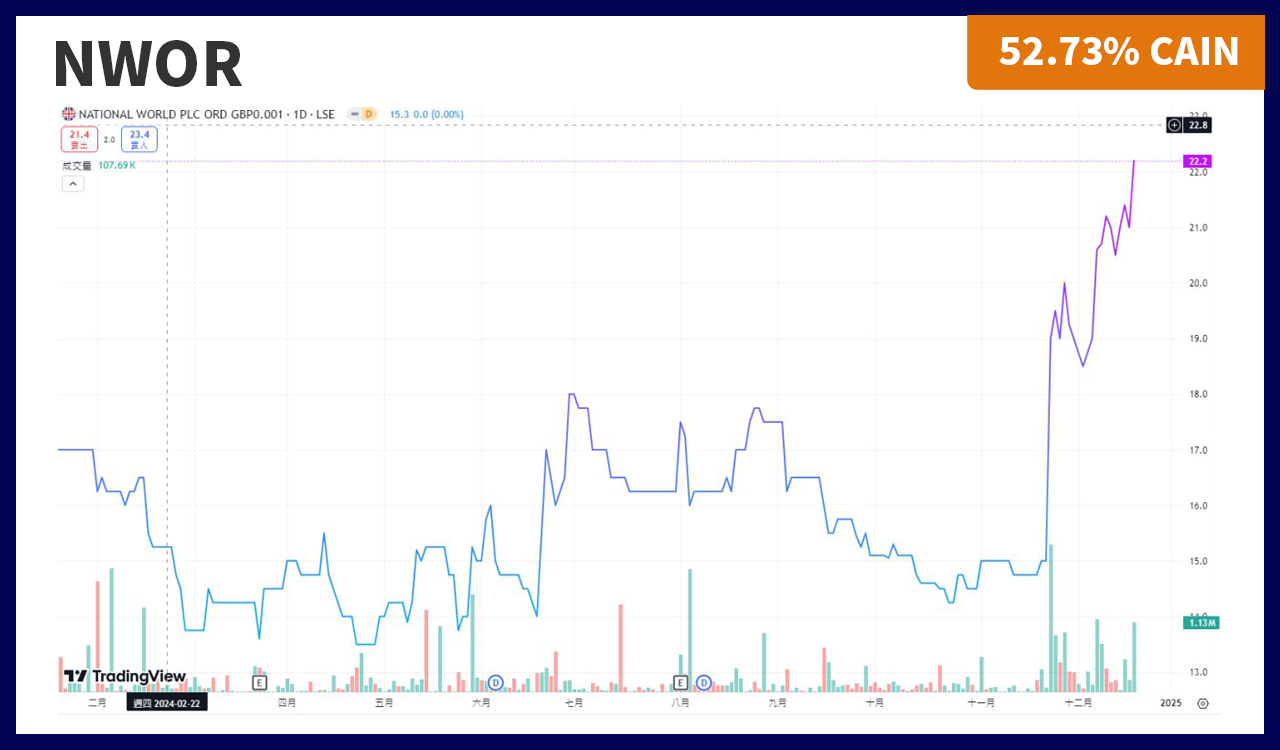Click the 十二月 time axis label
This screenshot has height=750, width=1280.
1078,703
